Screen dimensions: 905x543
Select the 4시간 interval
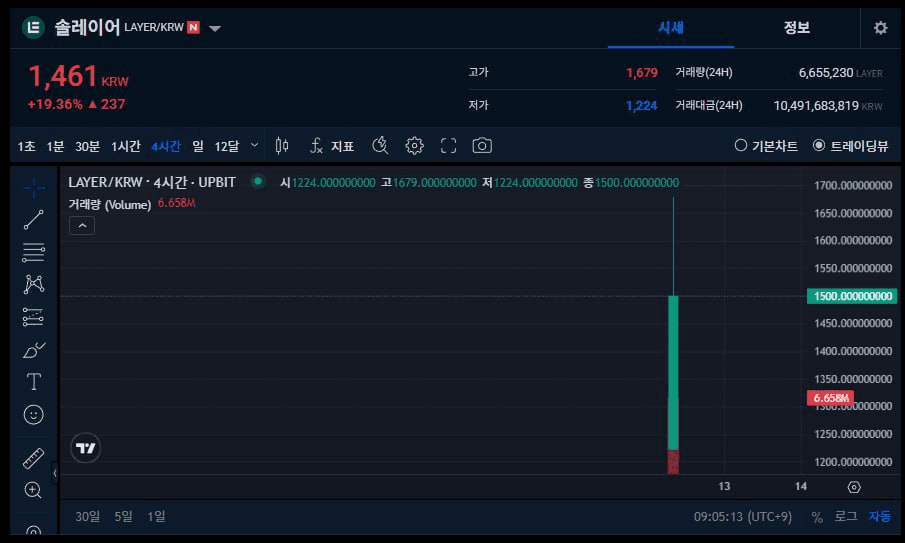[166, 147]
